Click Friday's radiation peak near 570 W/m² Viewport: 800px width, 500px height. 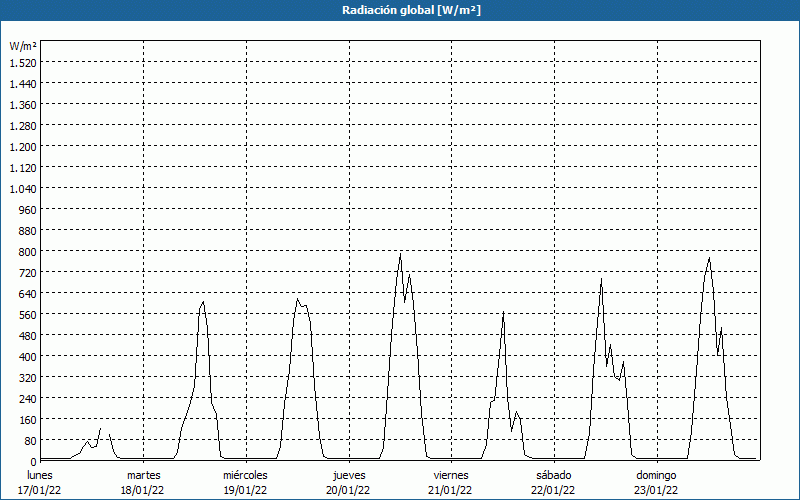(x=504, y=312)
